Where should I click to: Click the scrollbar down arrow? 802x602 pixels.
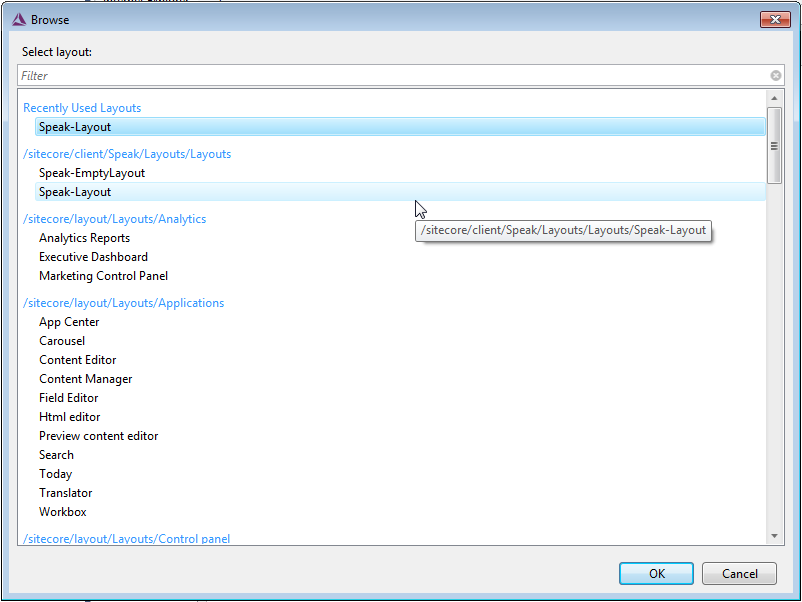pos(774,536)
